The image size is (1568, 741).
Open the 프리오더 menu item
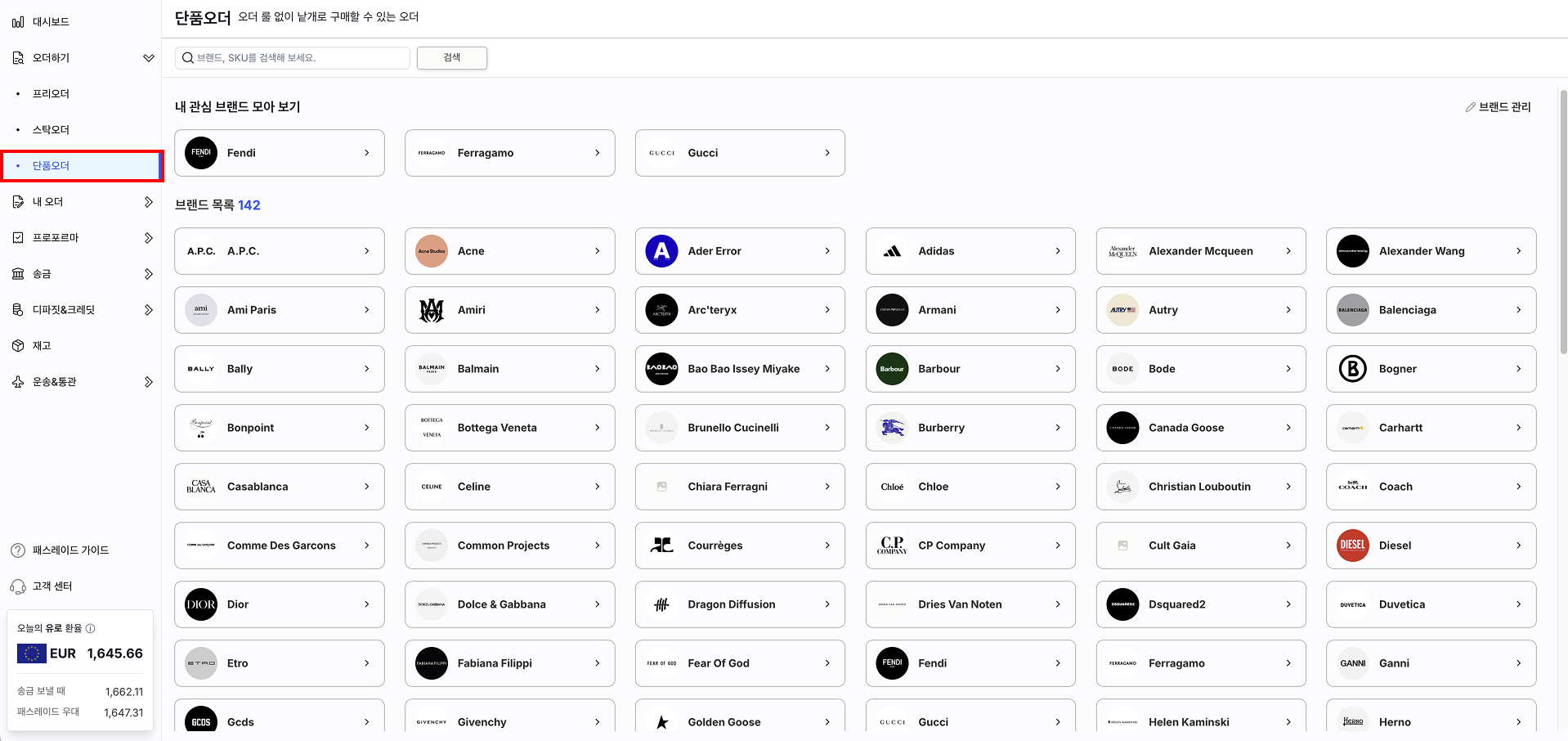[51, 94]
